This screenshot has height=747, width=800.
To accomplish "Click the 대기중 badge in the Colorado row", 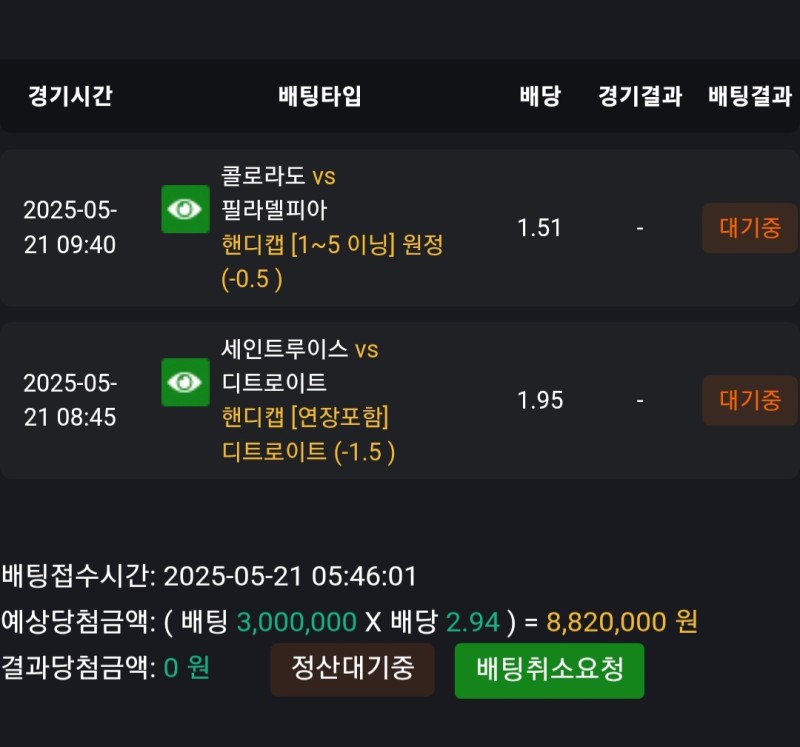I will (x=750, y=228).
